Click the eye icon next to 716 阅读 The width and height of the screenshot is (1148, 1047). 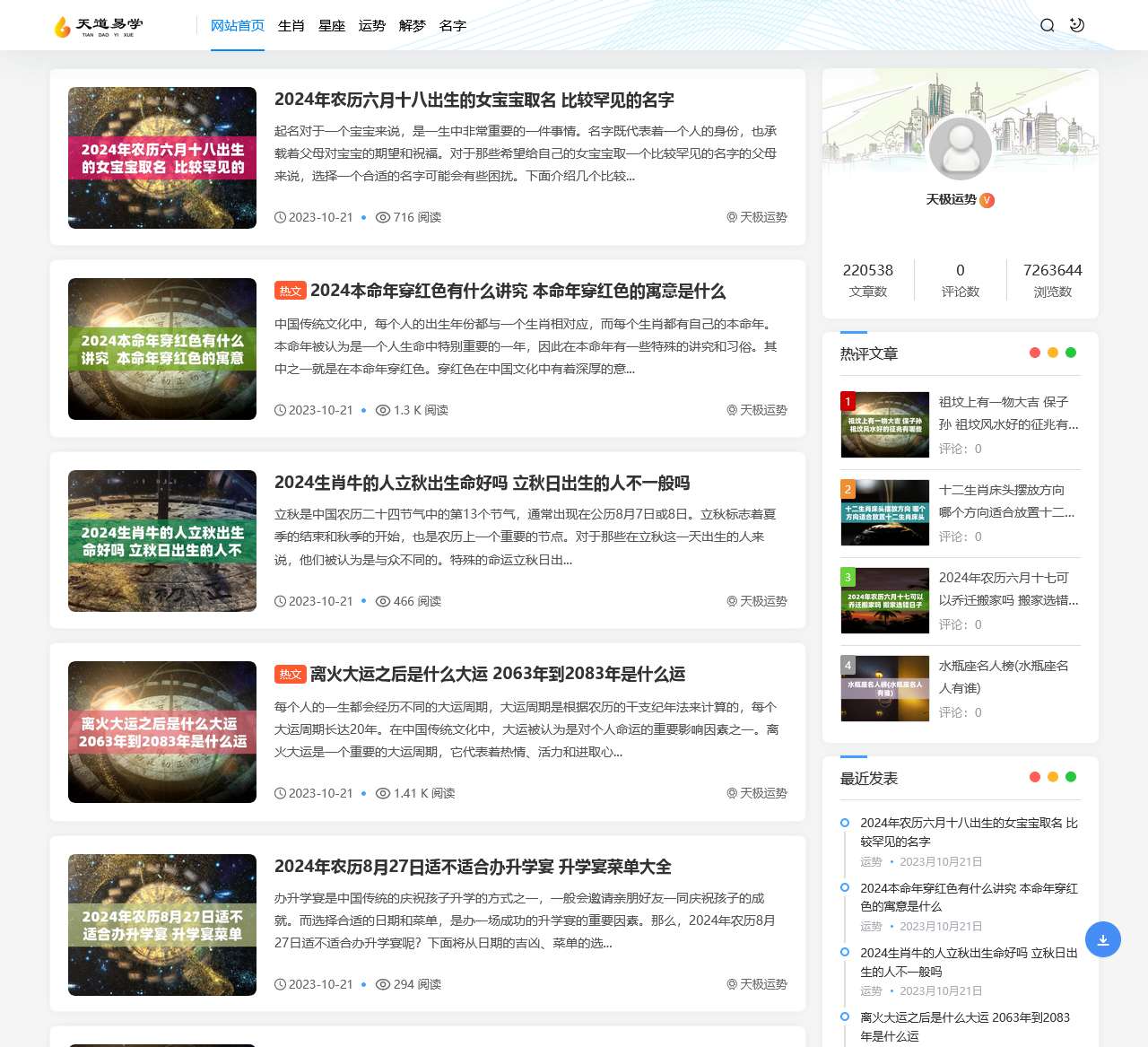(383, 217)
